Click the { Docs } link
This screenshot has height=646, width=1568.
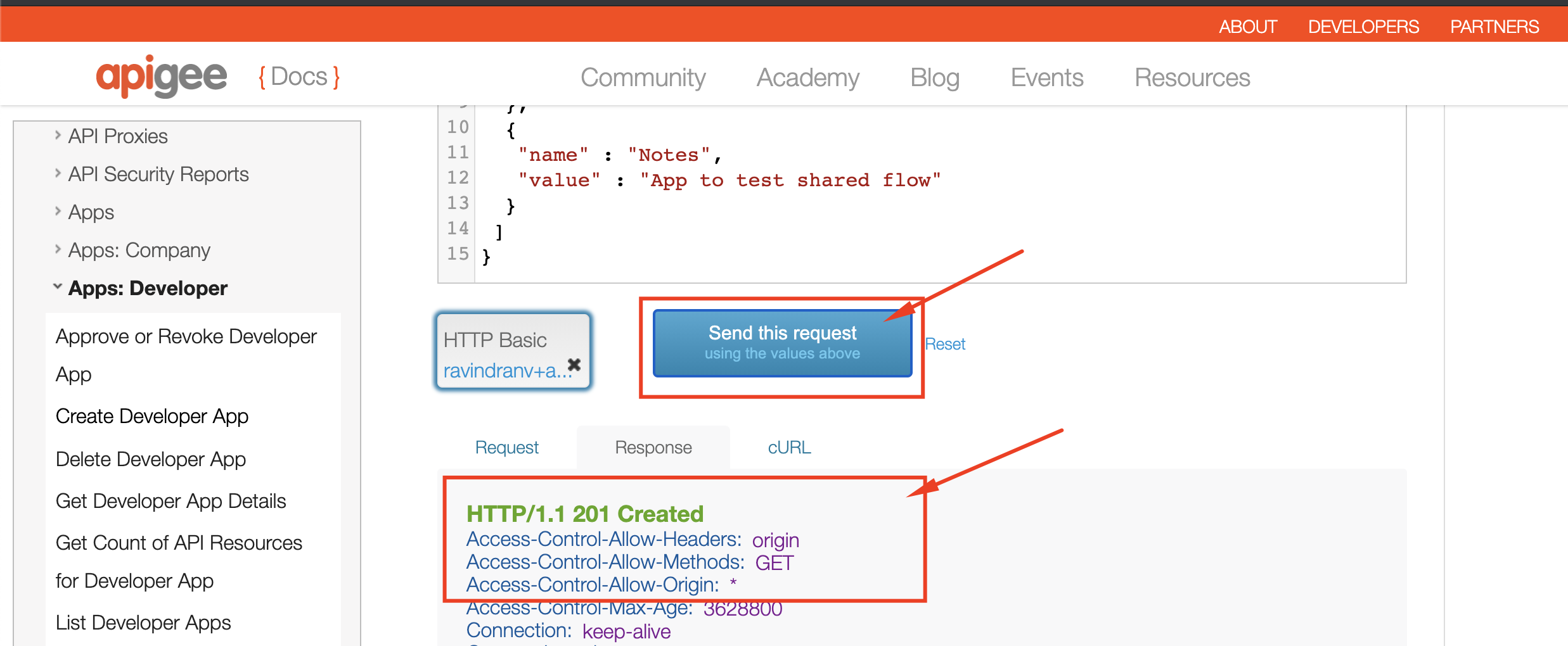(x=299, y=77)
